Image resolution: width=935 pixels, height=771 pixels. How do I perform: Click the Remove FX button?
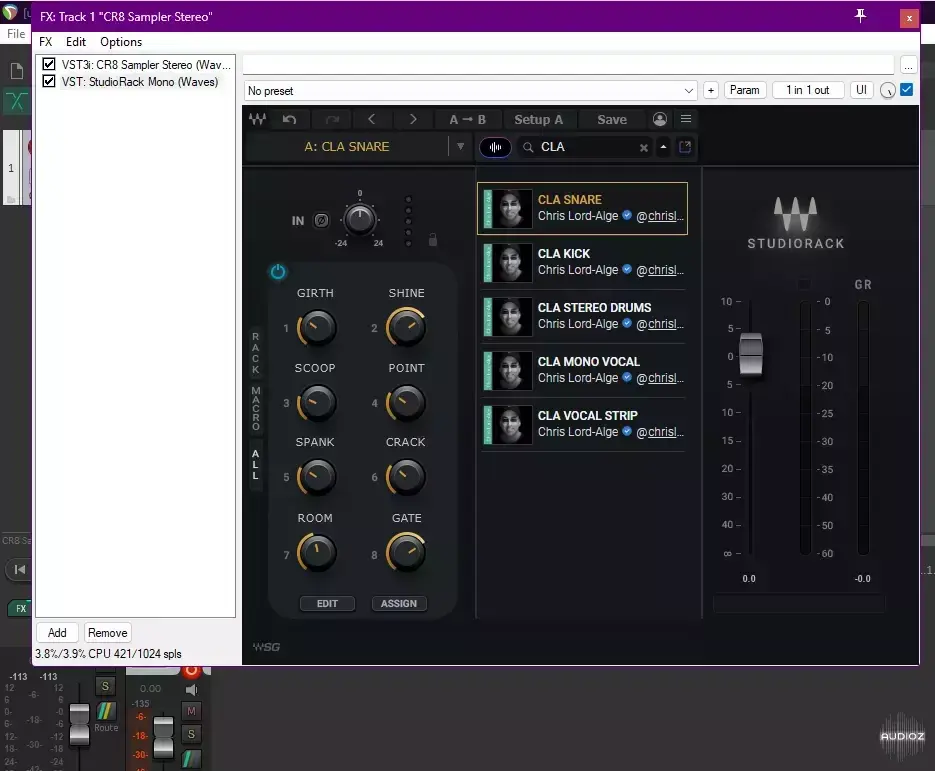tap(107, 633)
